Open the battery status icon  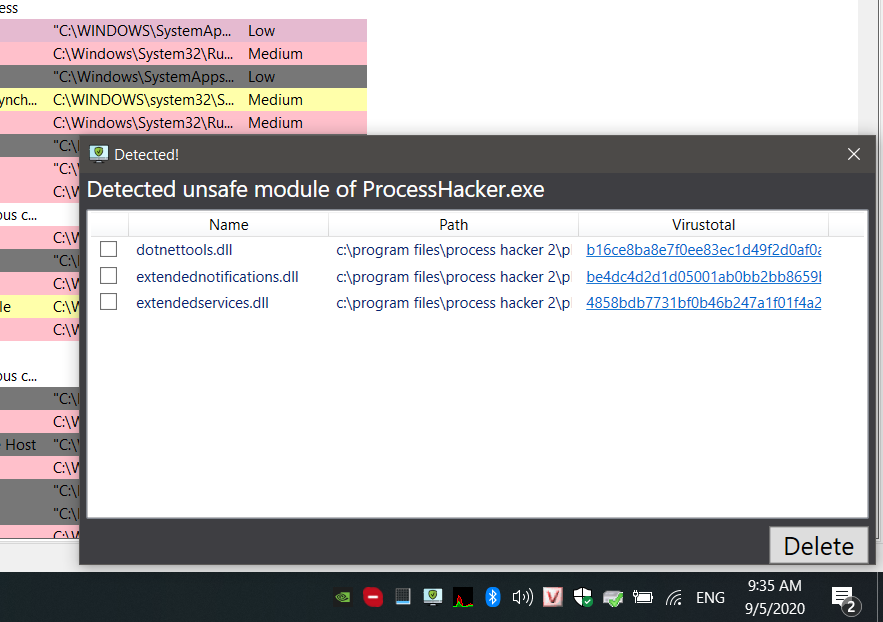coord(643,597)
